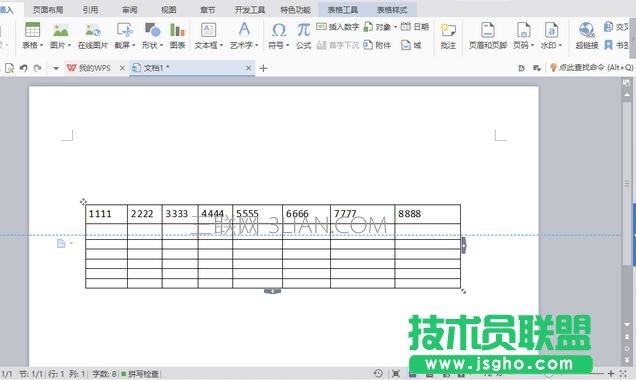Switch to the 引用 ribbon tab

pyautogui.click(x=90, y=10)
